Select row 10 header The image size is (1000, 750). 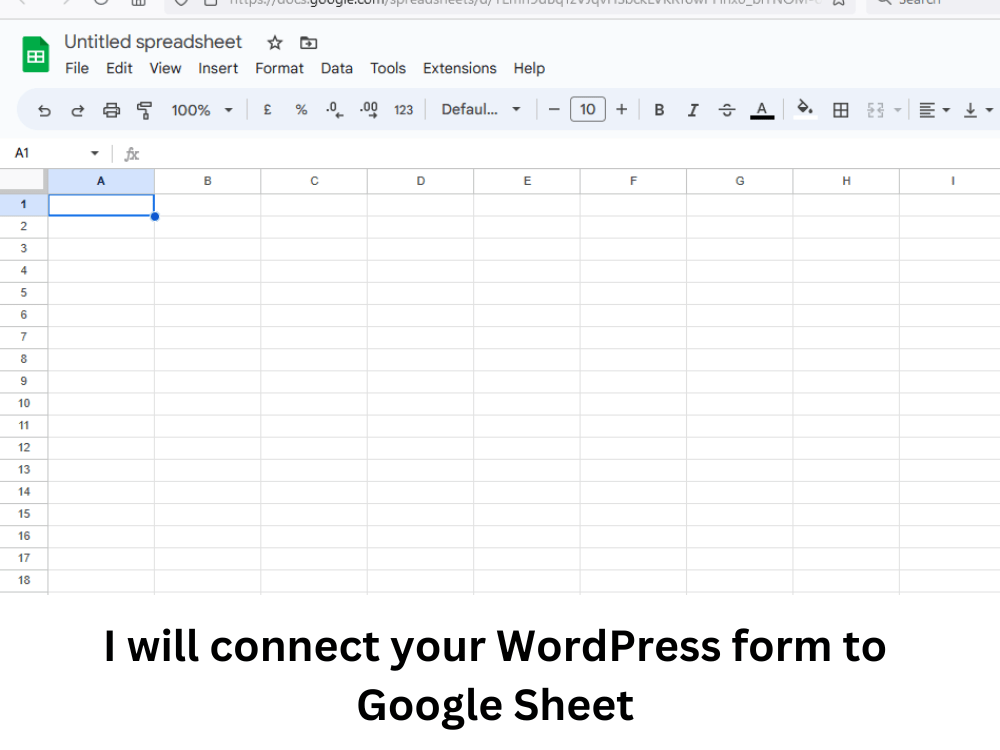click(x=24, y=403)
